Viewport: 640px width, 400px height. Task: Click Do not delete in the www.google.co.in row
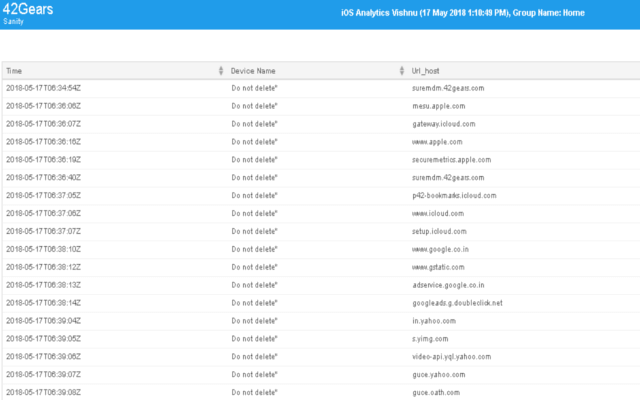[x=254, y=249]
